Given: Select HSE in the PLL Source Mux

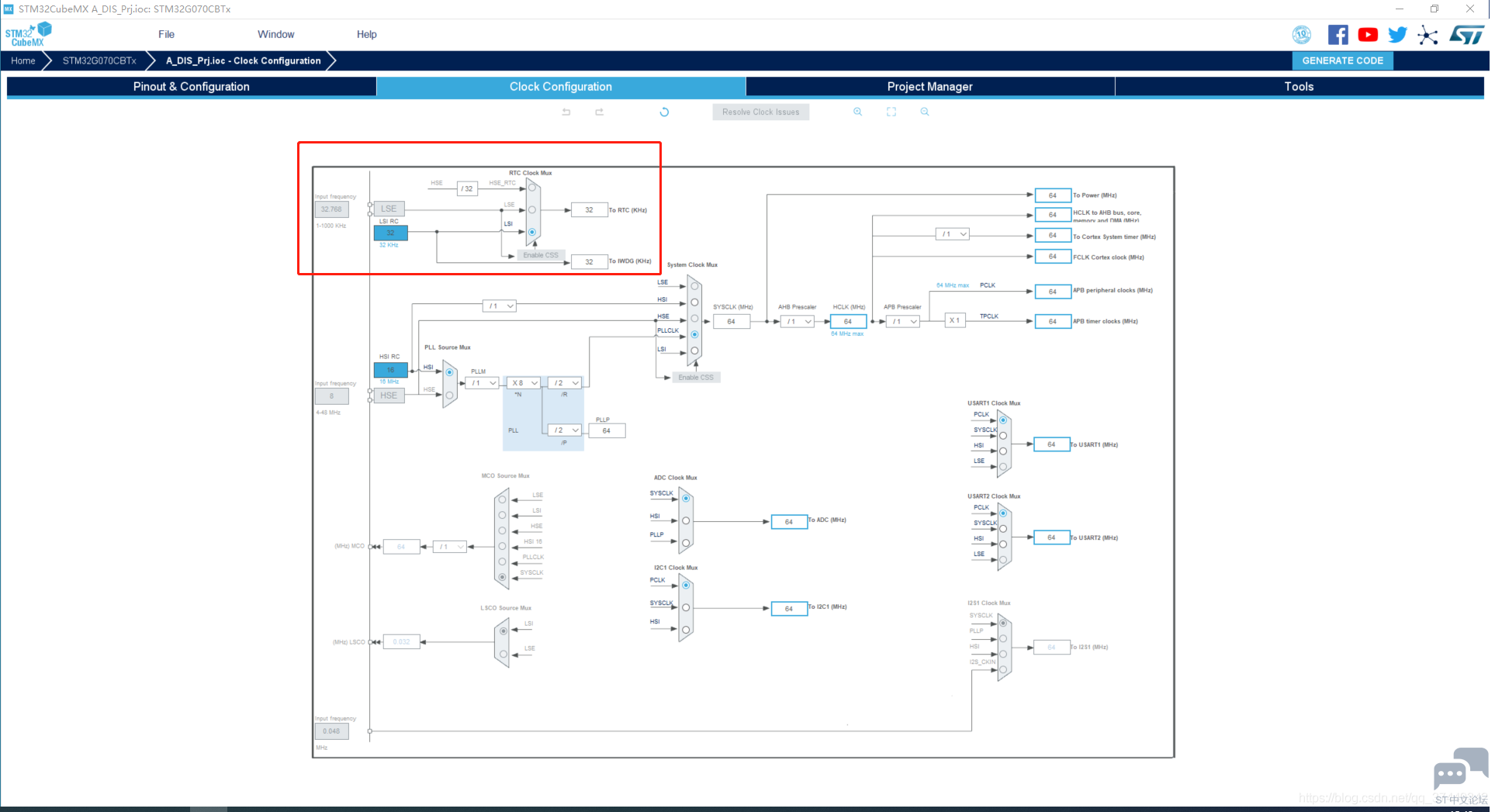Looking at the screenshot, I should pos(449,395).
